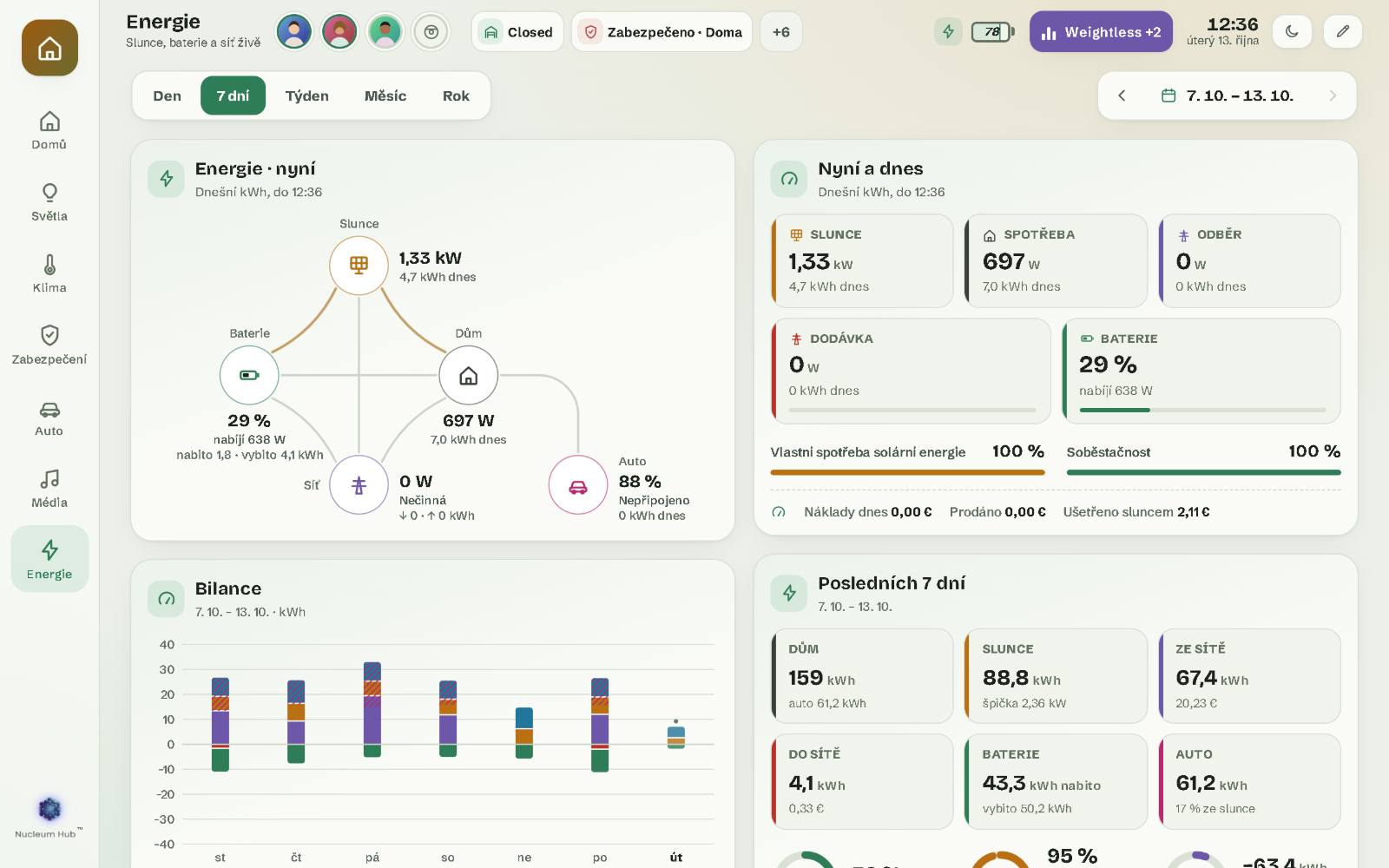Open the ZE SÍTĚ 67,4 kWh card

pos(1250,676)
